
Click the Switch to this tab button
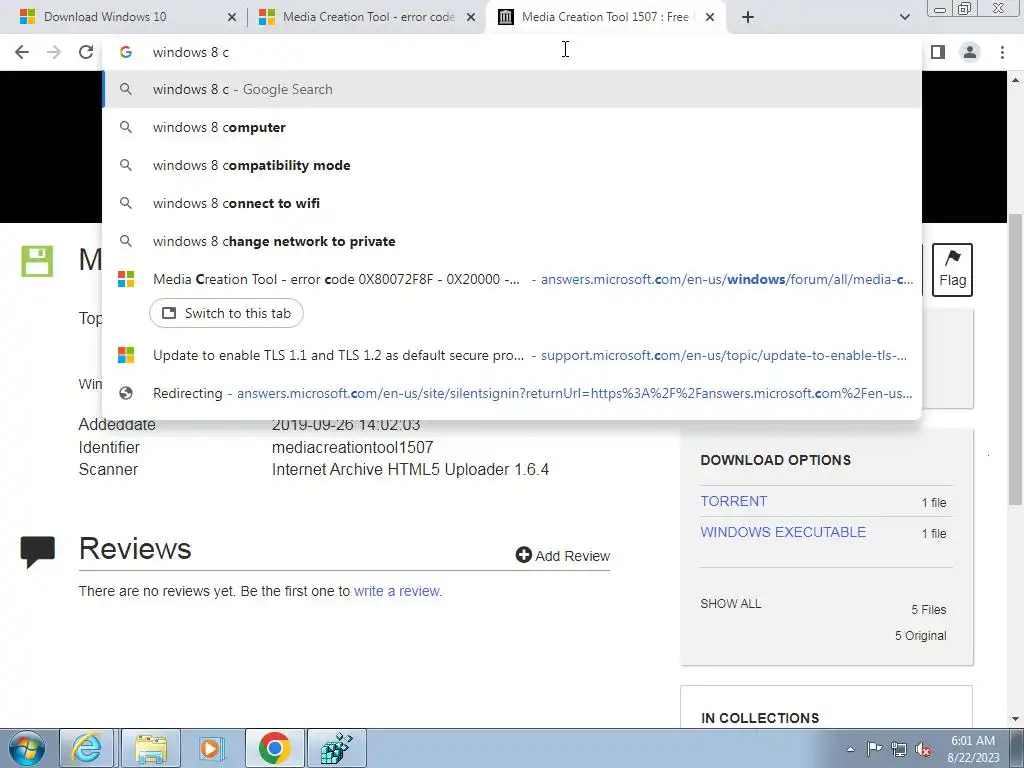226,313
